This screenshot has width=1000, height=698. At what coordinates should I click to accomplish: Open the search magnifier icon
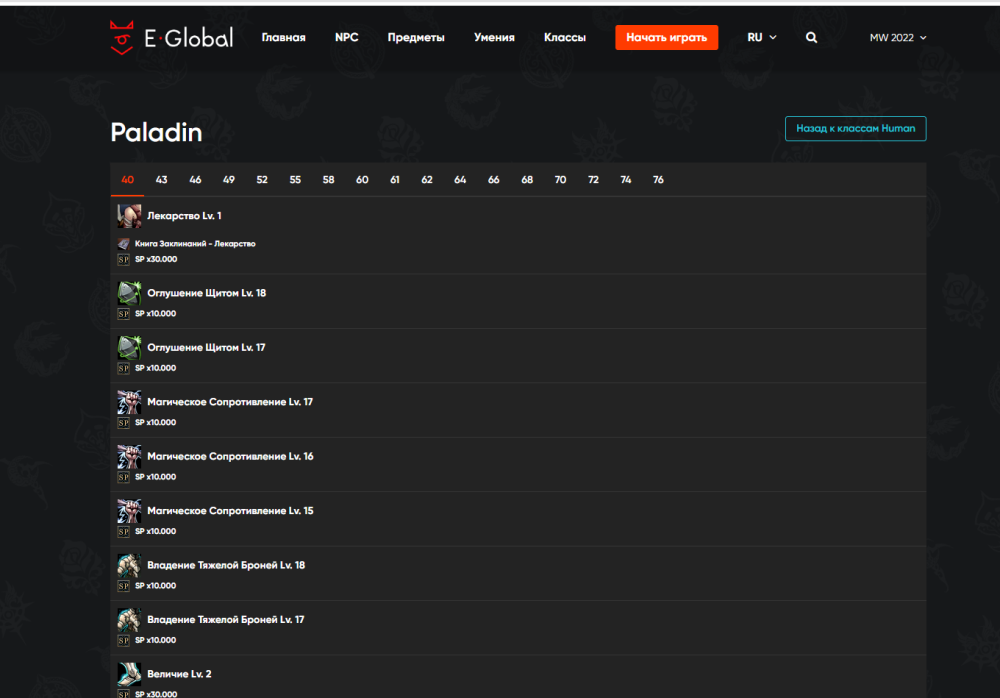pos(811,38)
